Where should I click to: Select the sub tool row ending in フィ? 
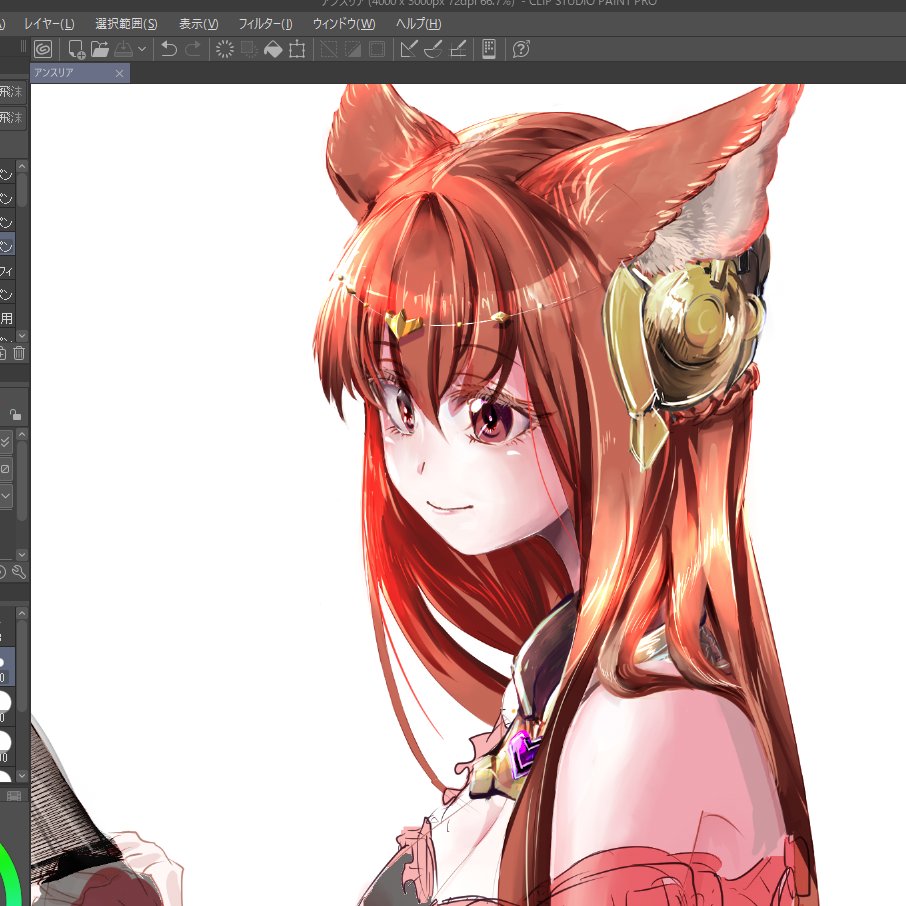coord(8,270)
